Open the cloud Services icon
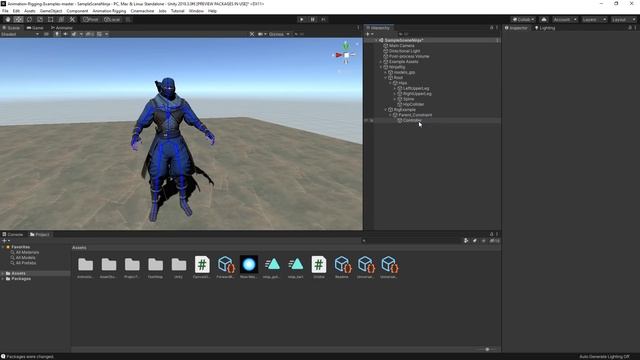640x360 pixels. [x=544, y=20]
